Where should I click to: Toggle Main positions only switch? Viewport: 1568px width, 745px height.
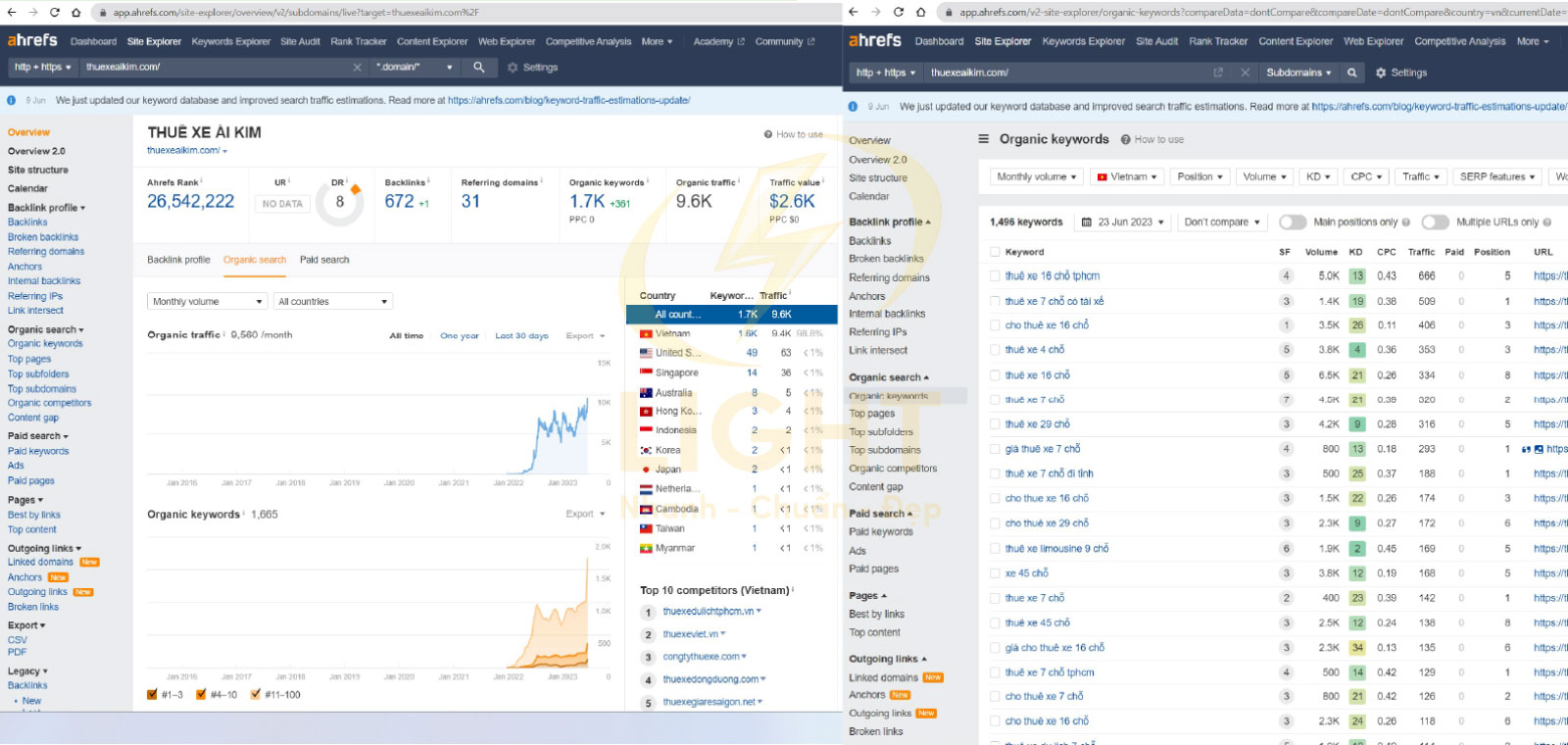click(1293, 223)
